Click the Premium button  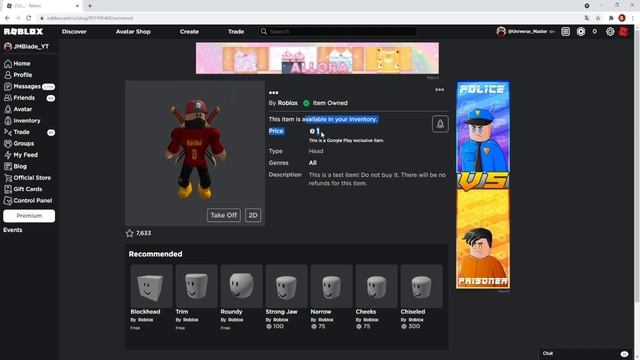[x=29, y=216]
